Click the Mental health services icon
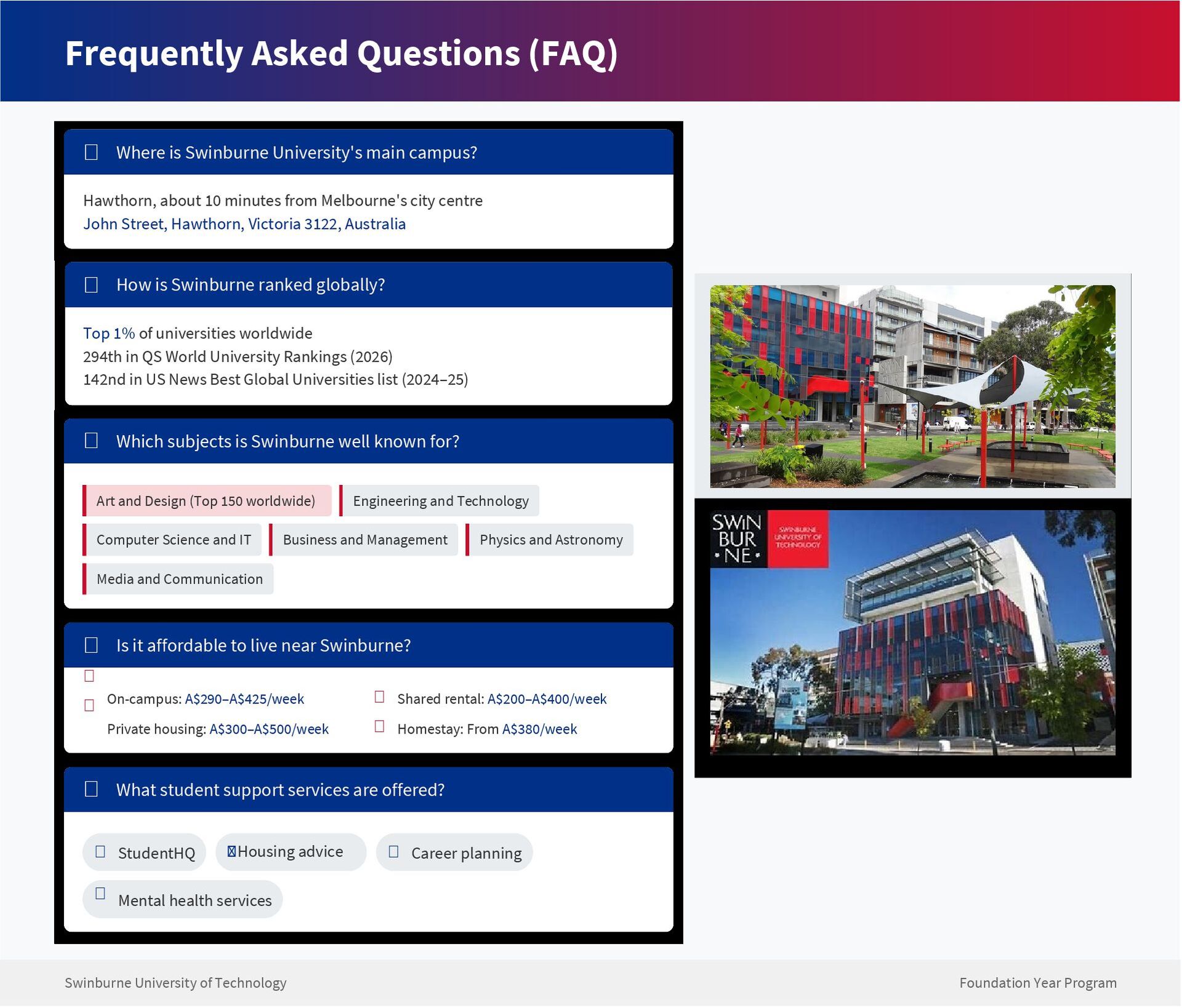This screenshot has width=1182, height=1008. click(x=100, y=894)
